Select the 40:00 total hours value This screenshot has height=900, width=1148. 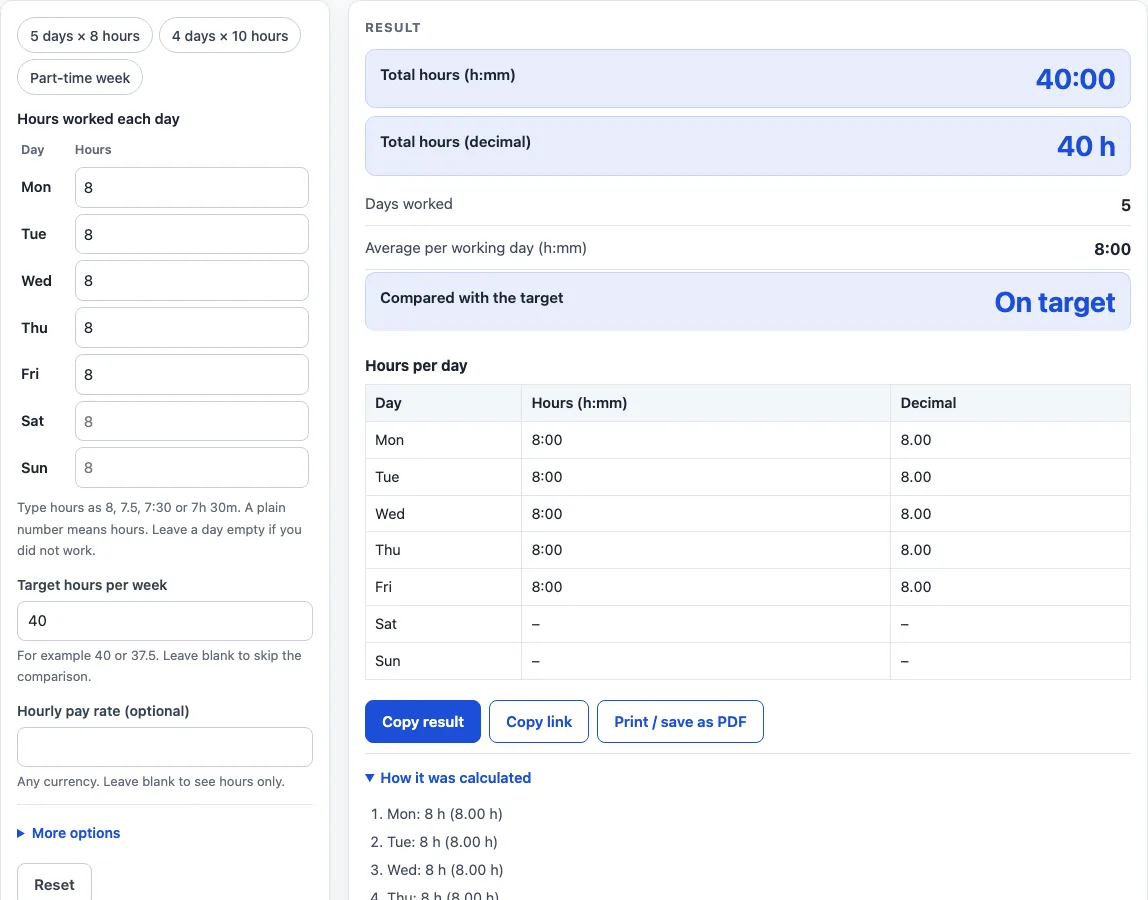[x=1075, y=79]
